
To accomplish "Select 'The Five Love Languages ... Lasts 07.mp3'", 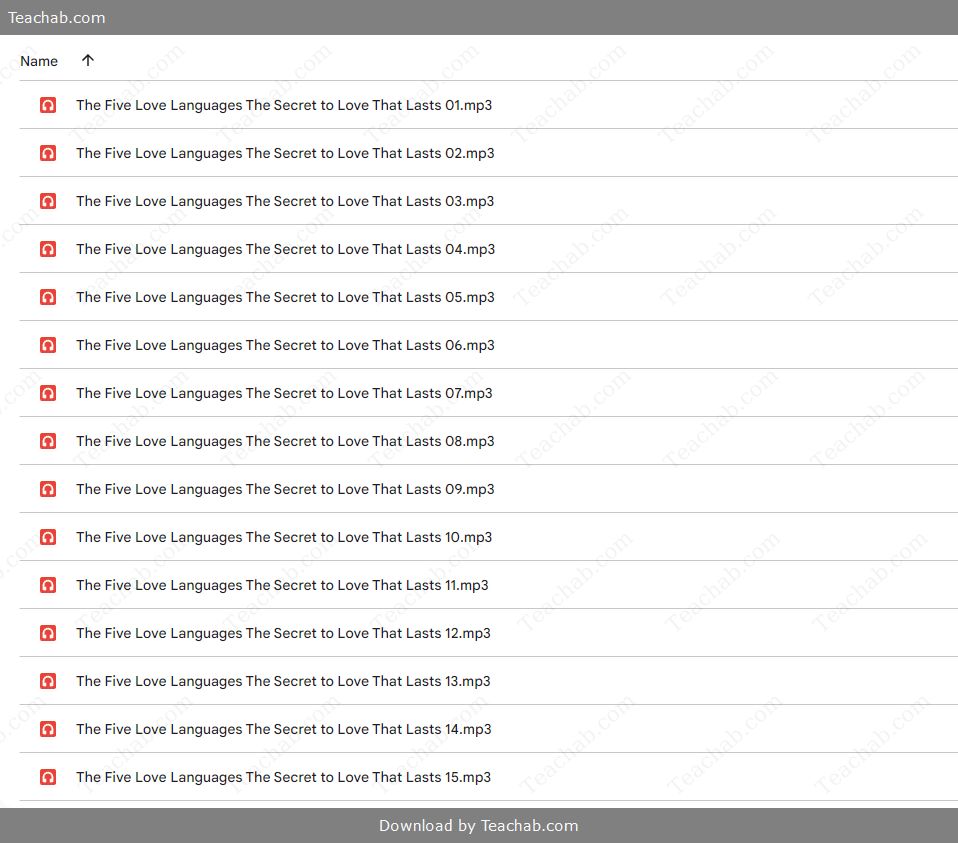I will pos(284,393).
